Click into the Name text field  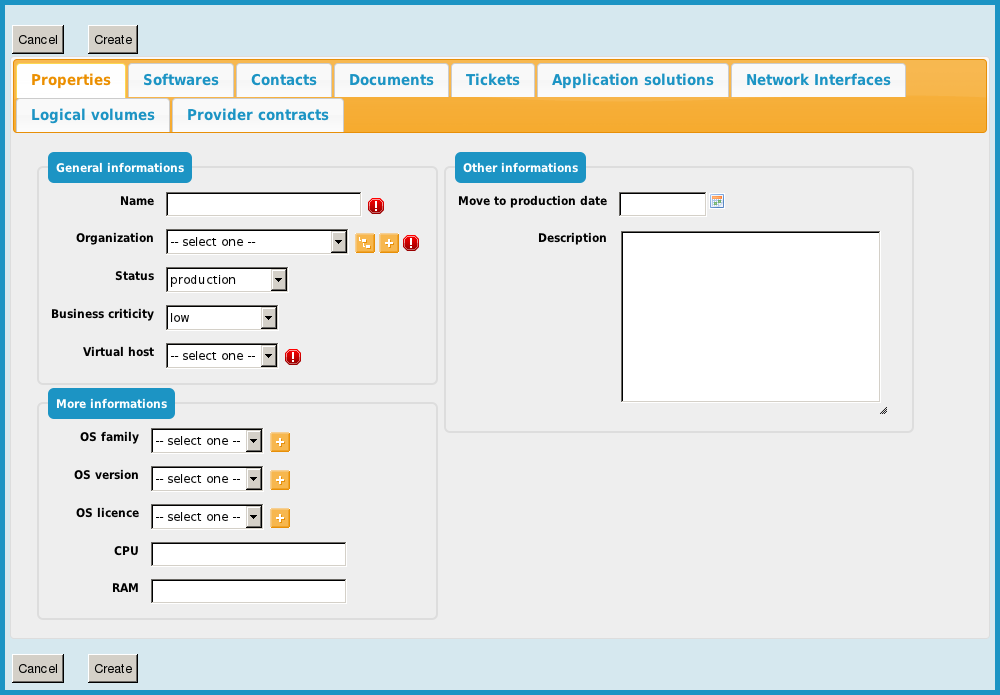pos(263,205)
